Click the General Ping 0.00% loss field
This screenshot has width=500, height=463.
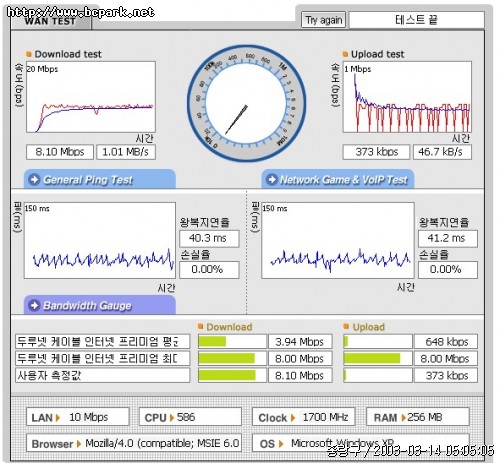[x=209, y=269]
